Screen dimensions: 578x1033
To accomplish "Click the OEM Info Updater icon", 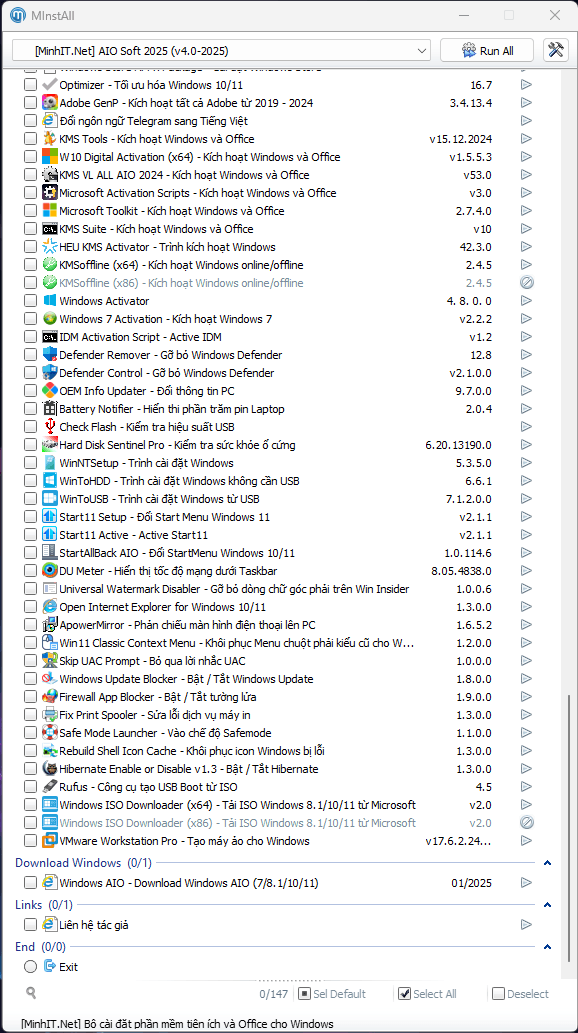I will coord(49,391).
